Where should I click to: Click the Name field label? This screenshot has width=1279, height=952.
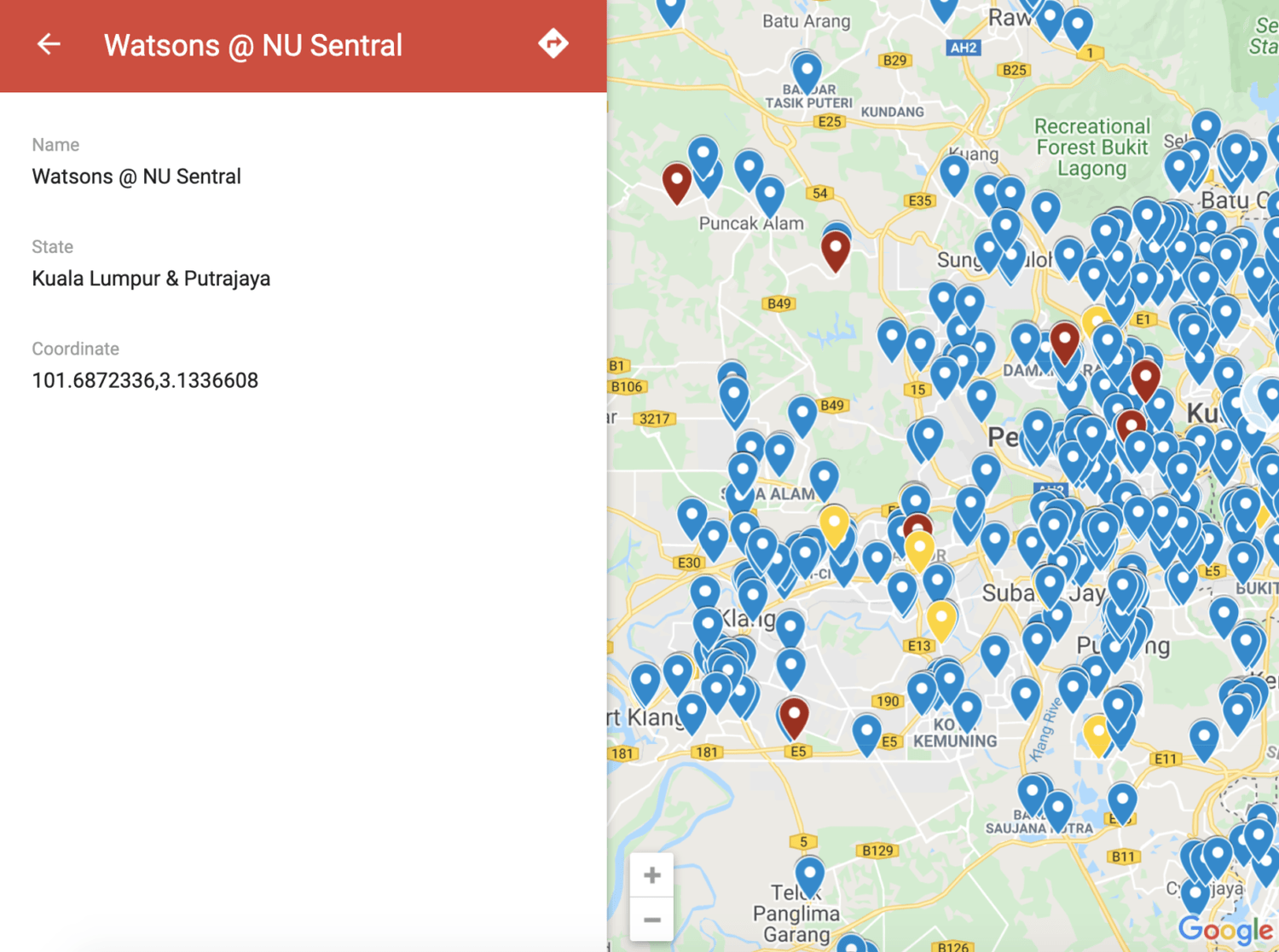tap(55, 145)
